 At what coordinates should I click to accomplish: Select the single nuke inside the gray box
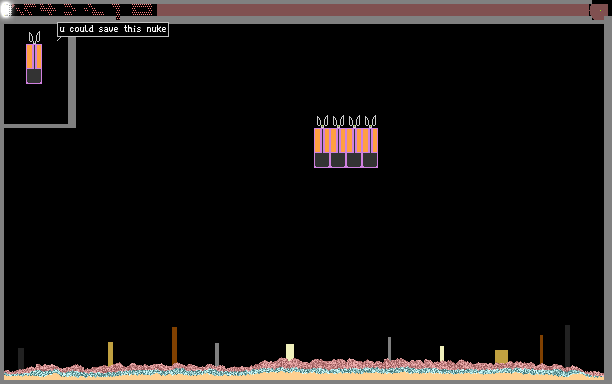[34, 58]
